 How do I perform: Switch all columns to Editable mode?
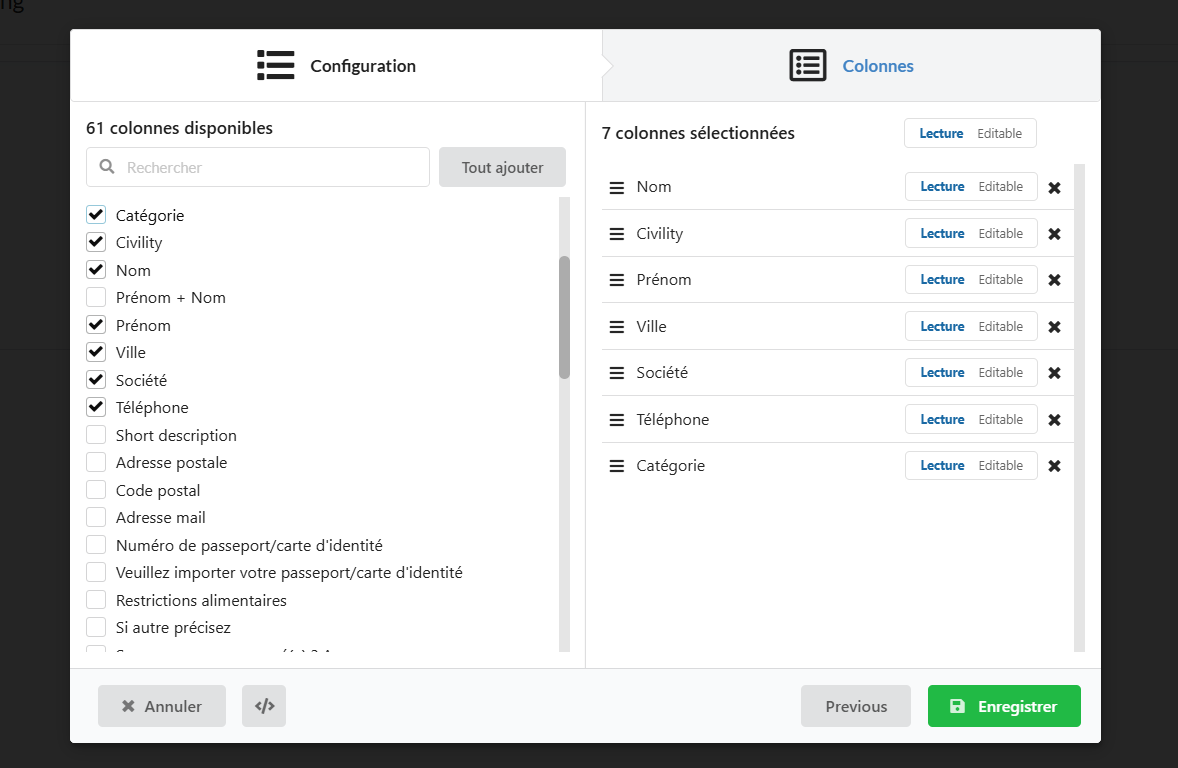[999, 133]
